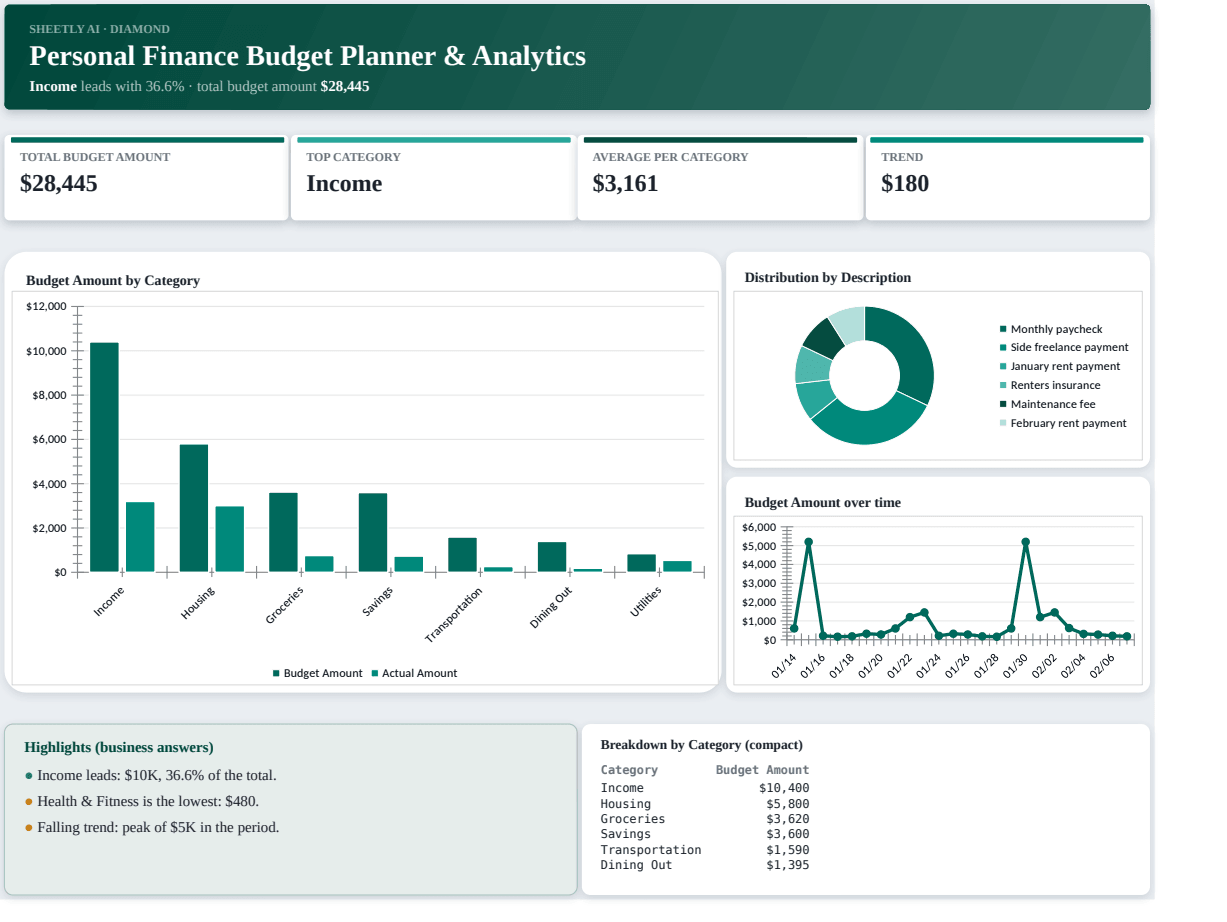Click the Savings budget amount bar
1227x922 pixels.
373,533
